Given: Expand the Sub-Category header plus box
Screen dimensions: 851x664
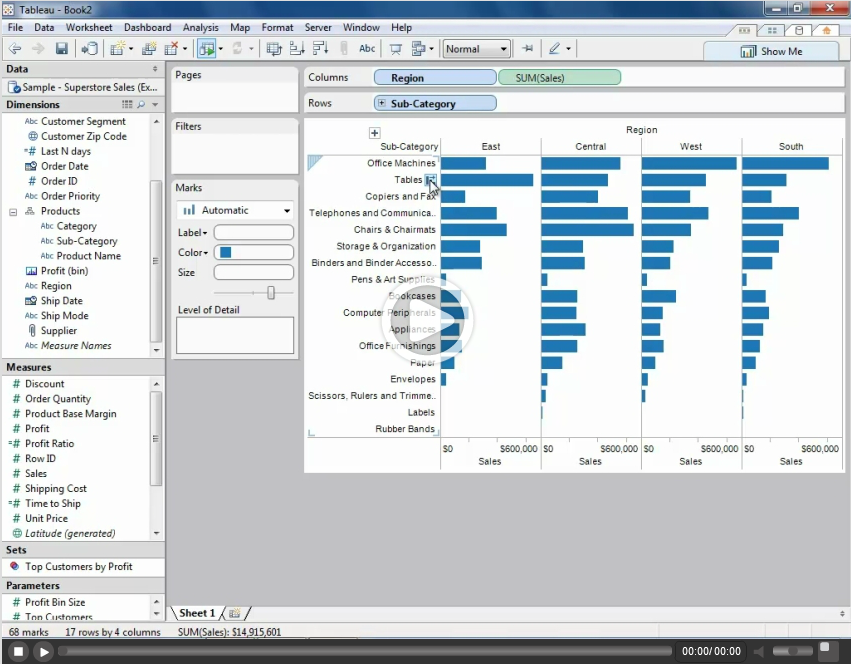Looking at the screenshot, I should [x=374, y=132].
